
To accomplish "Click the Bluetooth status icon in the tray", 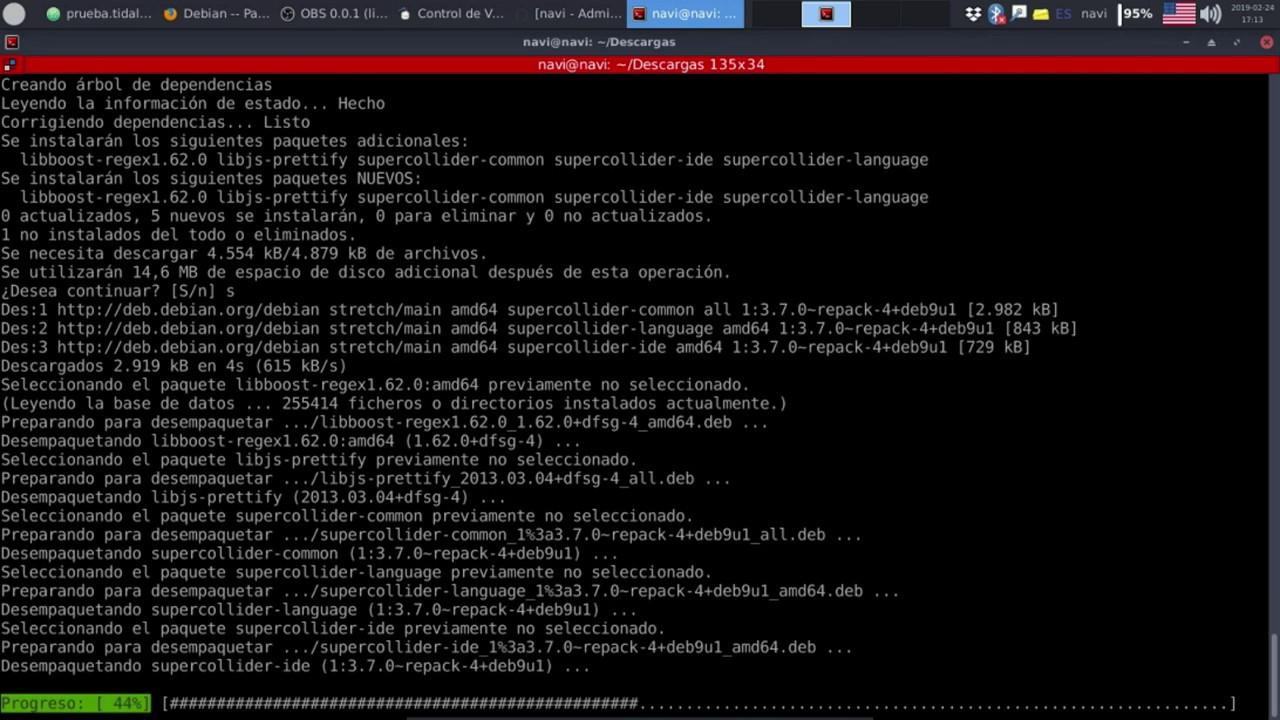I will click(996, 13).
